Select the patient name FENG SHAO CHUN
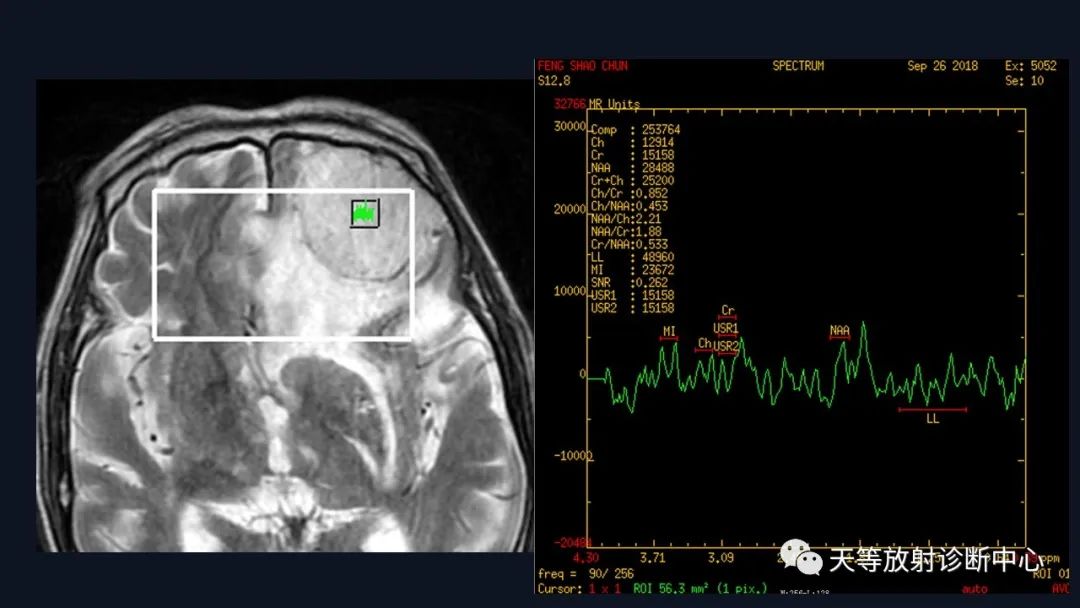The height and width of the screenshot is (608, 1080). pos(583,66)
